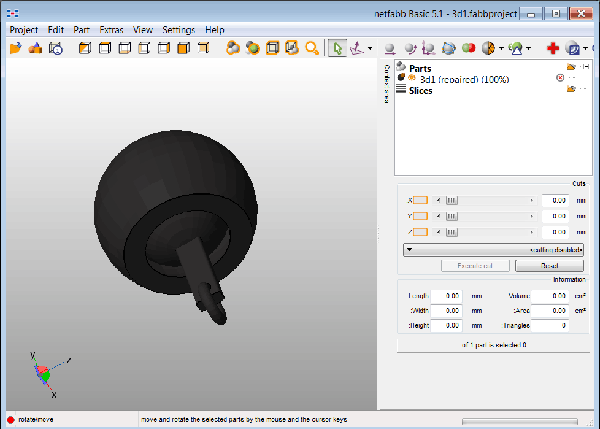Click the Y cut value field

[555, 216]
